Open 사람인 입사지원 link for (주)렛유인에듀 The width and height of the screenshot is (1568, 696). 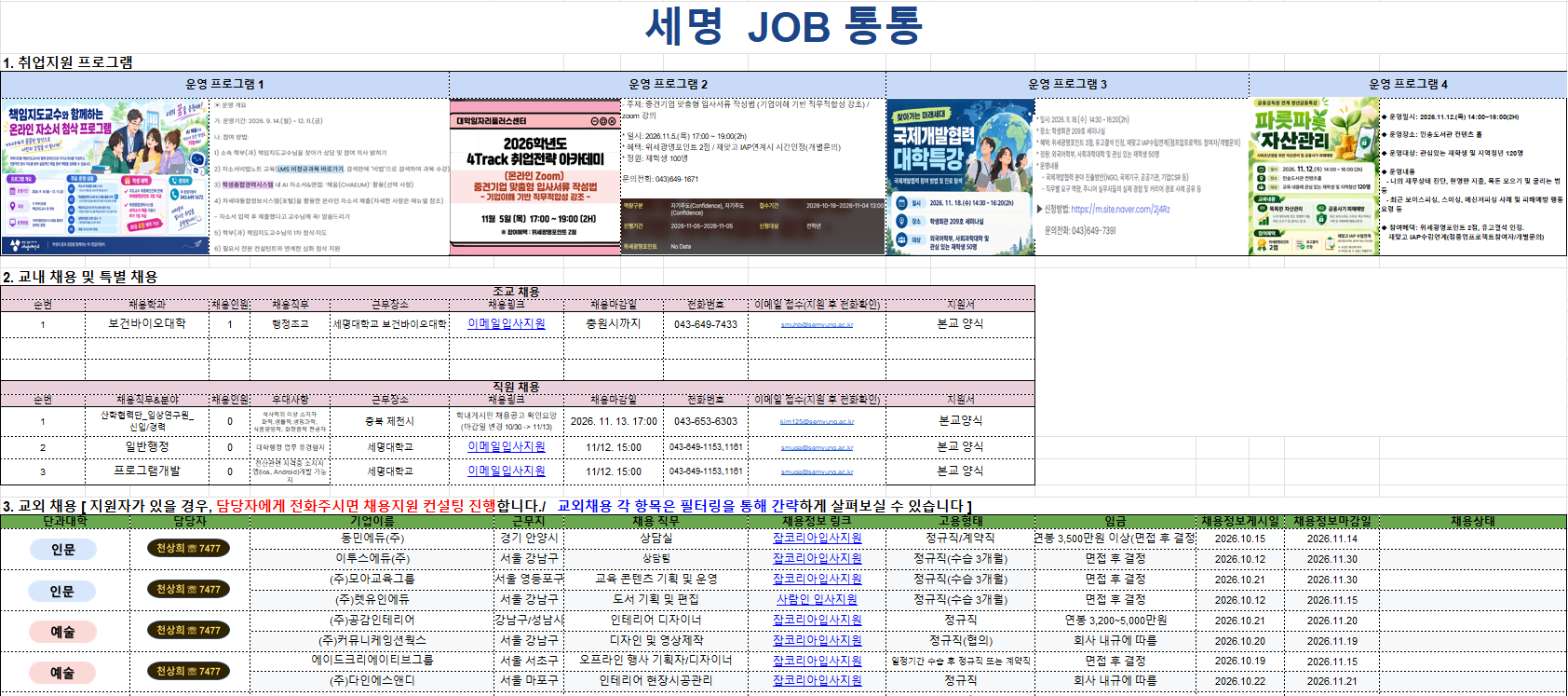click(818, 599)
